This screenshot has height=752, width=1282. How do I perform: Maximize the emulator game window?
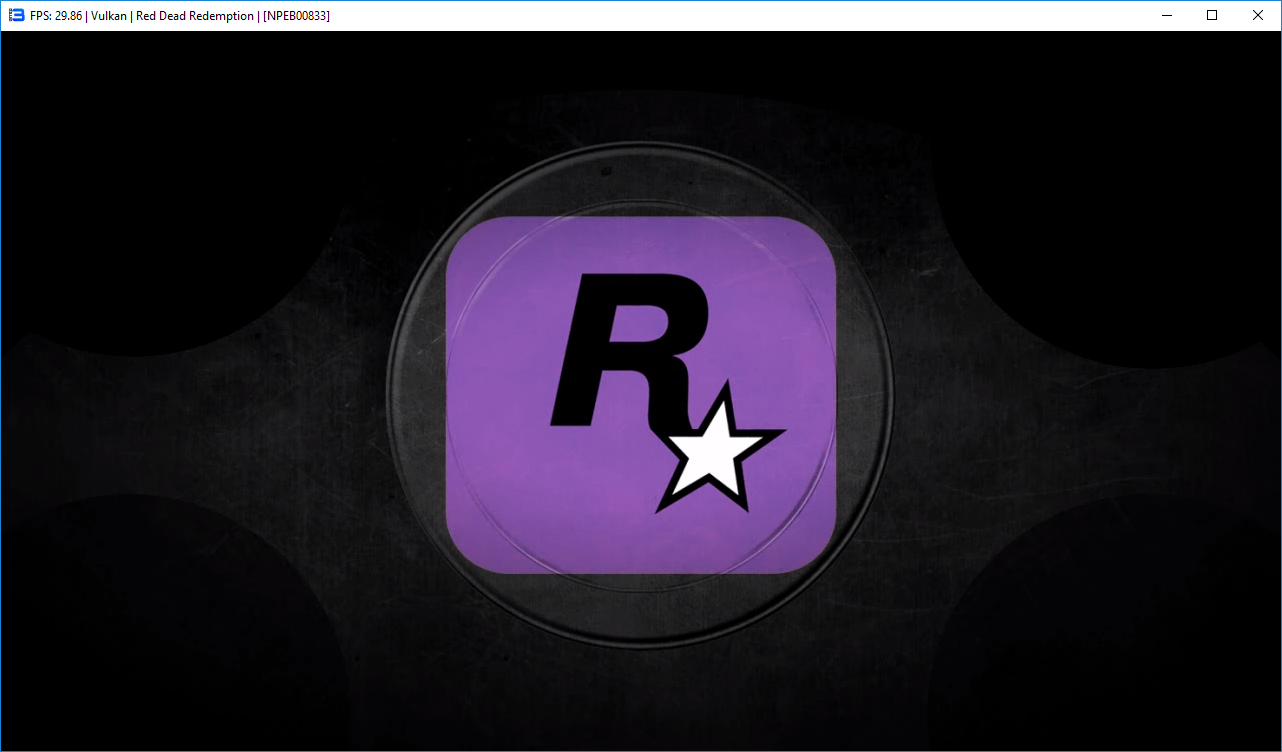coord(1212,15)
